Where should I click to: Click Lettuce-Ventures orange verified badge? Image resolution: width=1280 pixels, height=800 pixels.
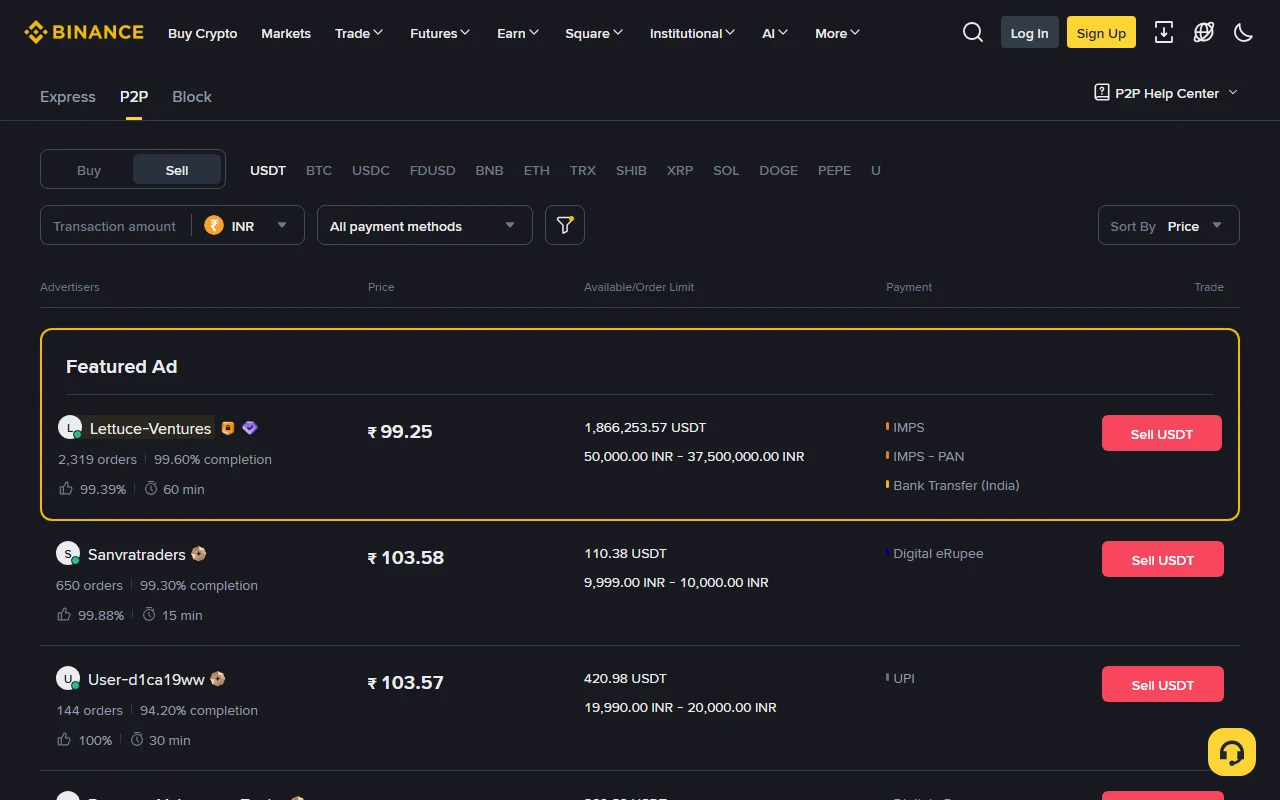pos(228,428)
